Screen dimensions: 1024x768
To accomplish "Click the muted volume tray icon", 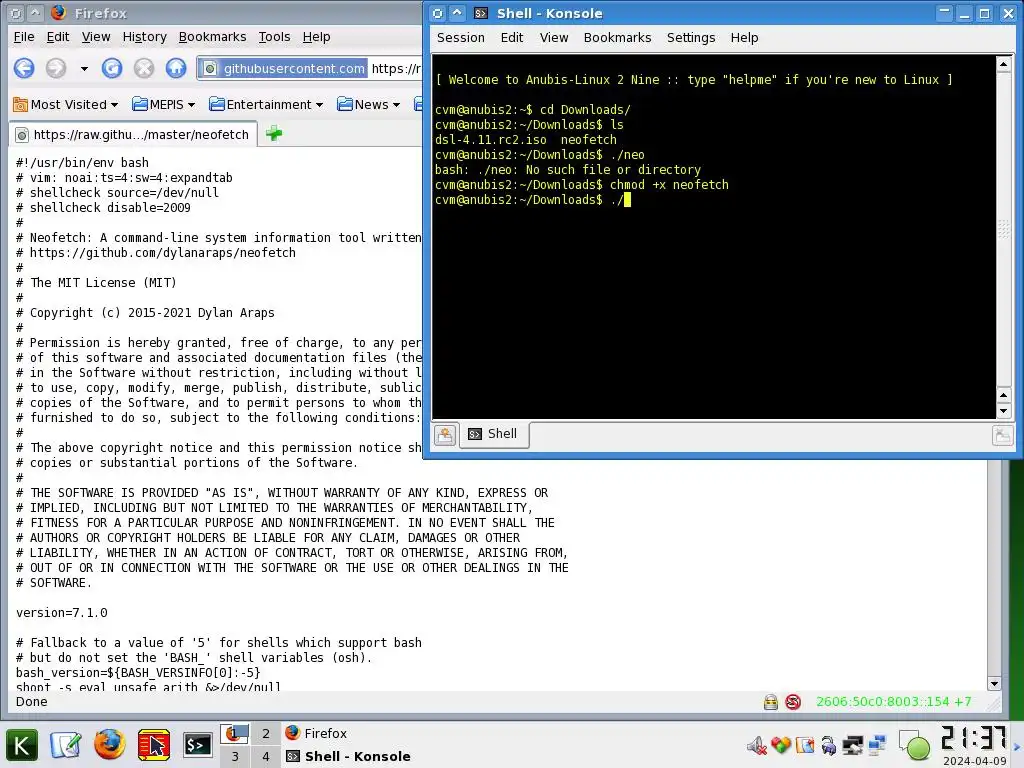I will [757, 745].
